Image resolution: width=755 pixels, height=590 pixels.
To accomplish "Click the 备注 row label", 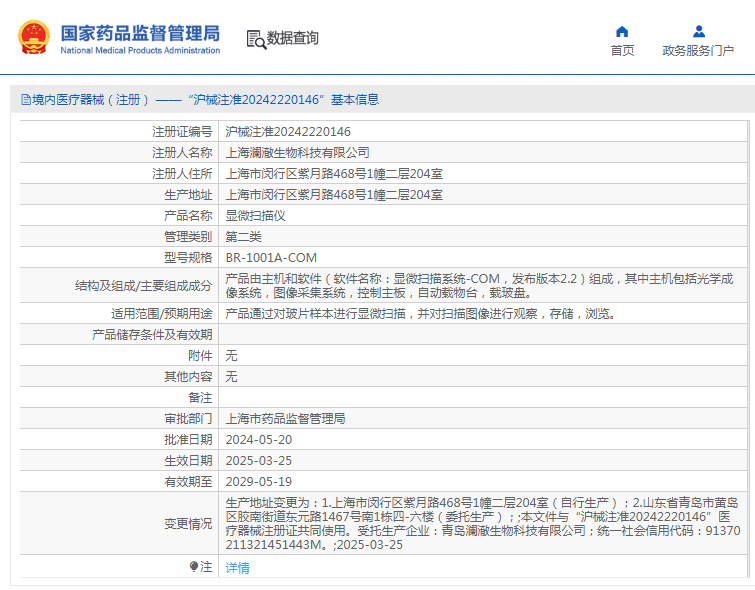I will pyautogui.click(x=200, y=398).
